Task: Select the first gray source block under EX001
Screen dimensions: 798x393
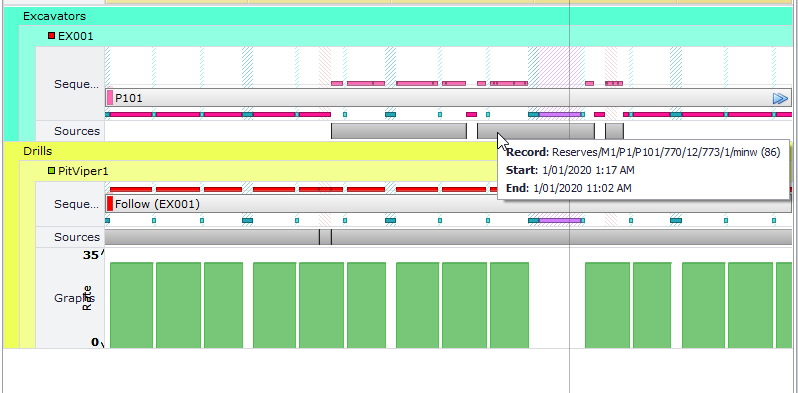Action: (399, 131)
